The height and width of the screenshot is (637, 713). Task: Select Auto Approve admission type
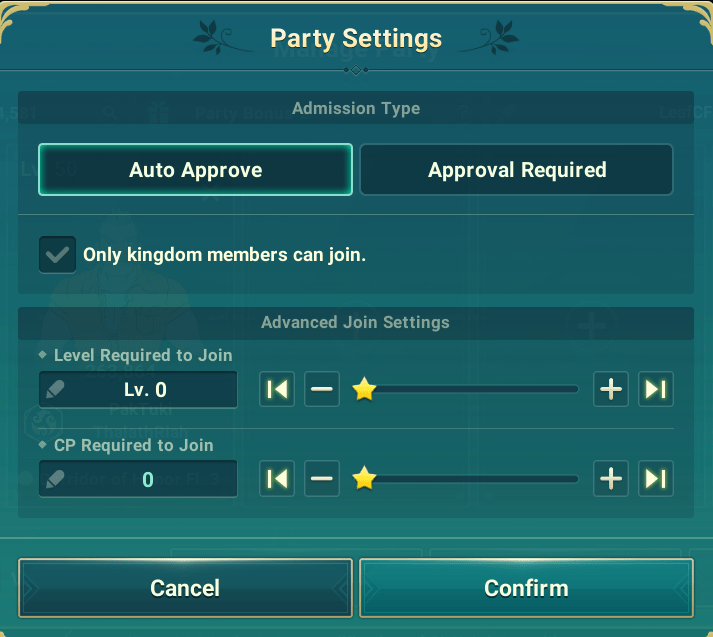click(196, 170)
